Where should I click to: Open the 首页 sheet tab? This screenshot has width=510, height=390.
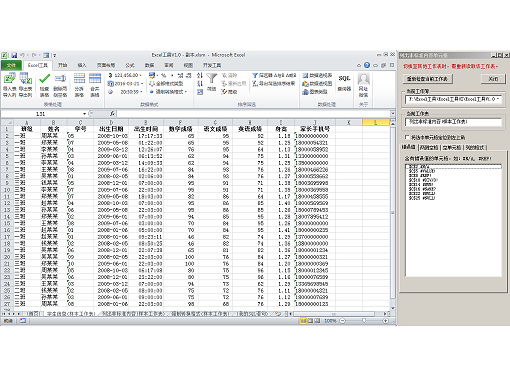(34, 314)
